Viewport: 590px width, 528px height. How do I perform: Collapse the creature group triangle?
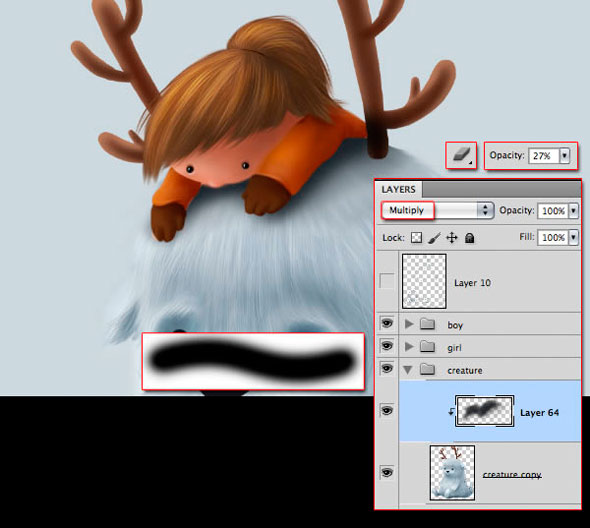[x=408, y=370]
